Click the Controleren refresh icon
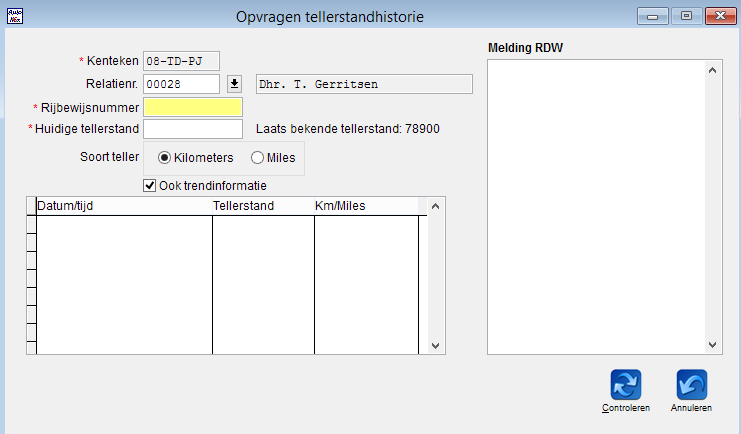741x434 pixels. point(626,385)
